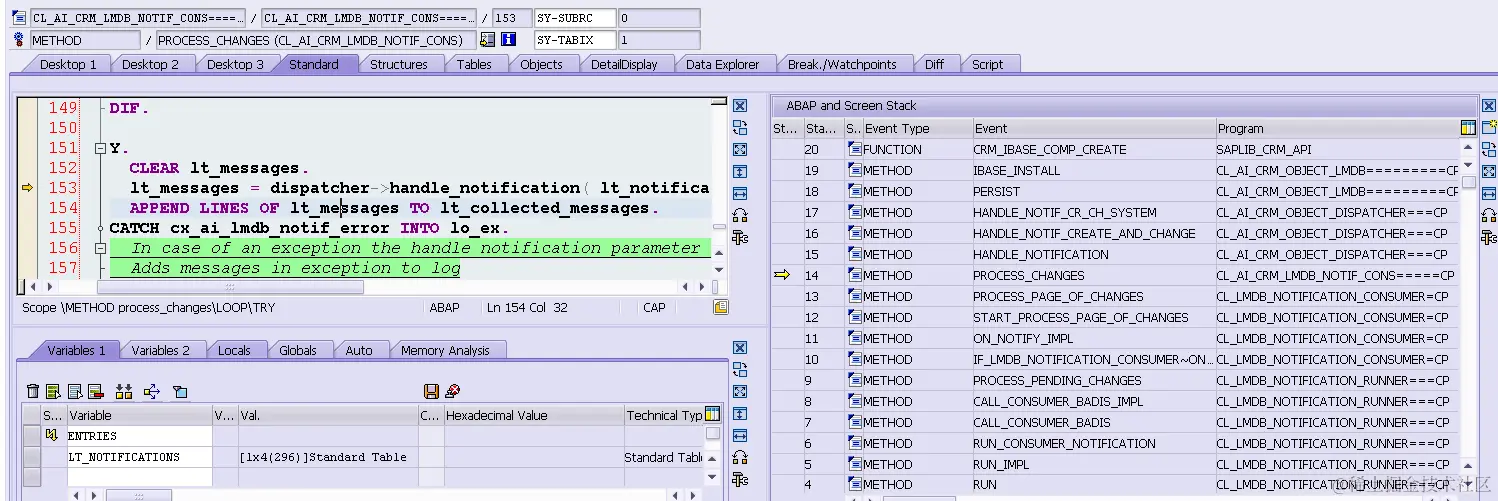Open layout settings icon in stack table

click(x=1468, y=128)
